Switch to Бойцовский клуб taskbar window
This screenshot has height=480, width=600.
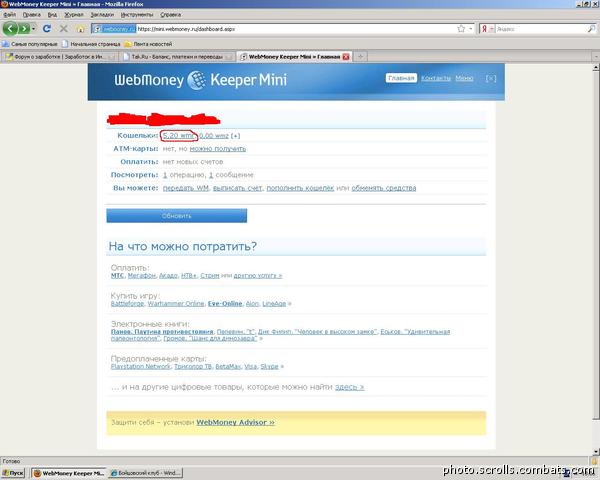click(x=145, y=473)
